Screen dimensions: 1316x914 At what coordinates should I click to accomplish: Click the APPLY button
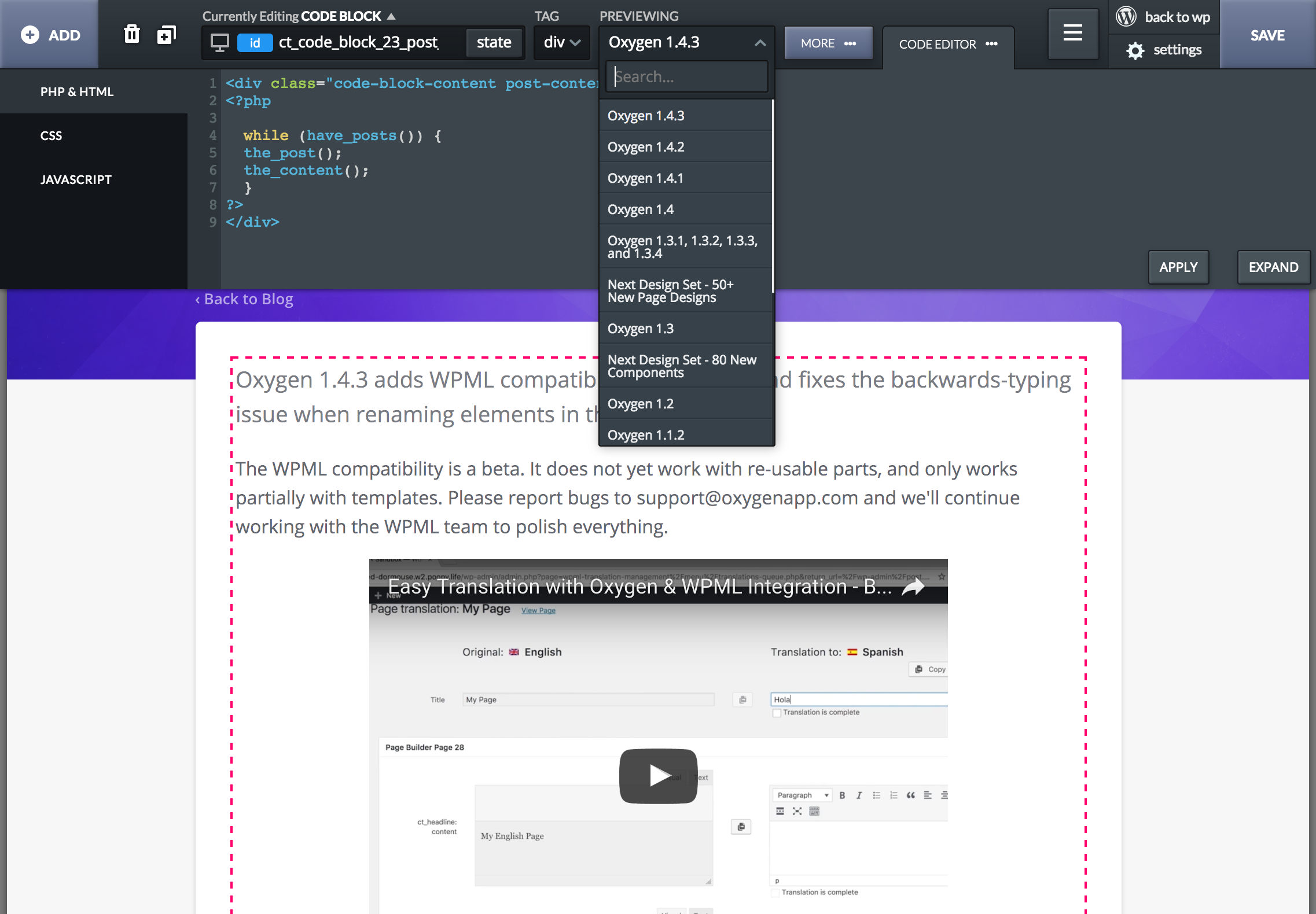point(1178,267)
